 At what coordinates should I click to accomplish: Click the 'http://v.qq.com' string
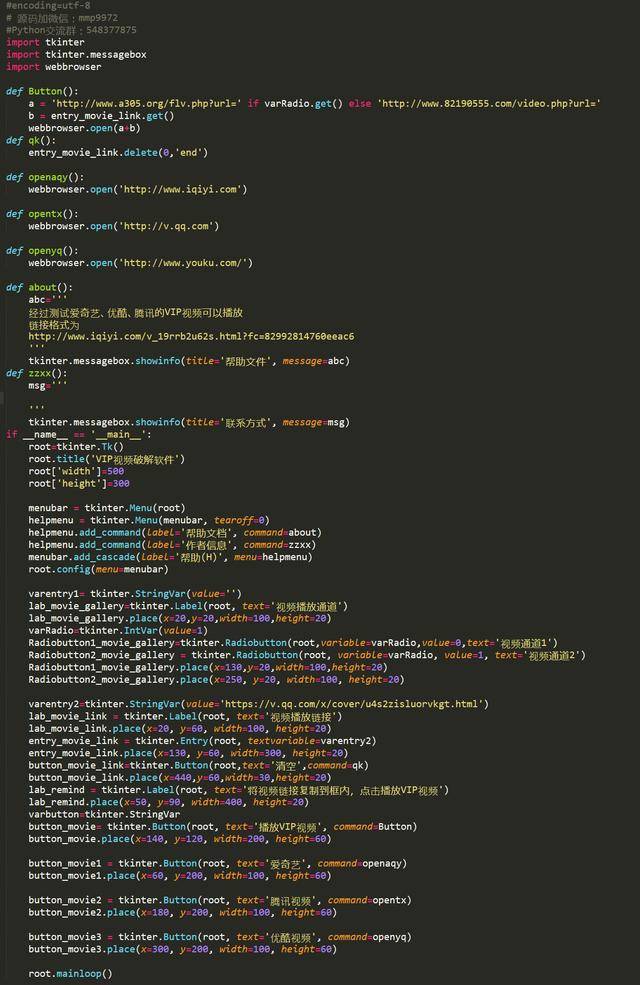[166, 226]
